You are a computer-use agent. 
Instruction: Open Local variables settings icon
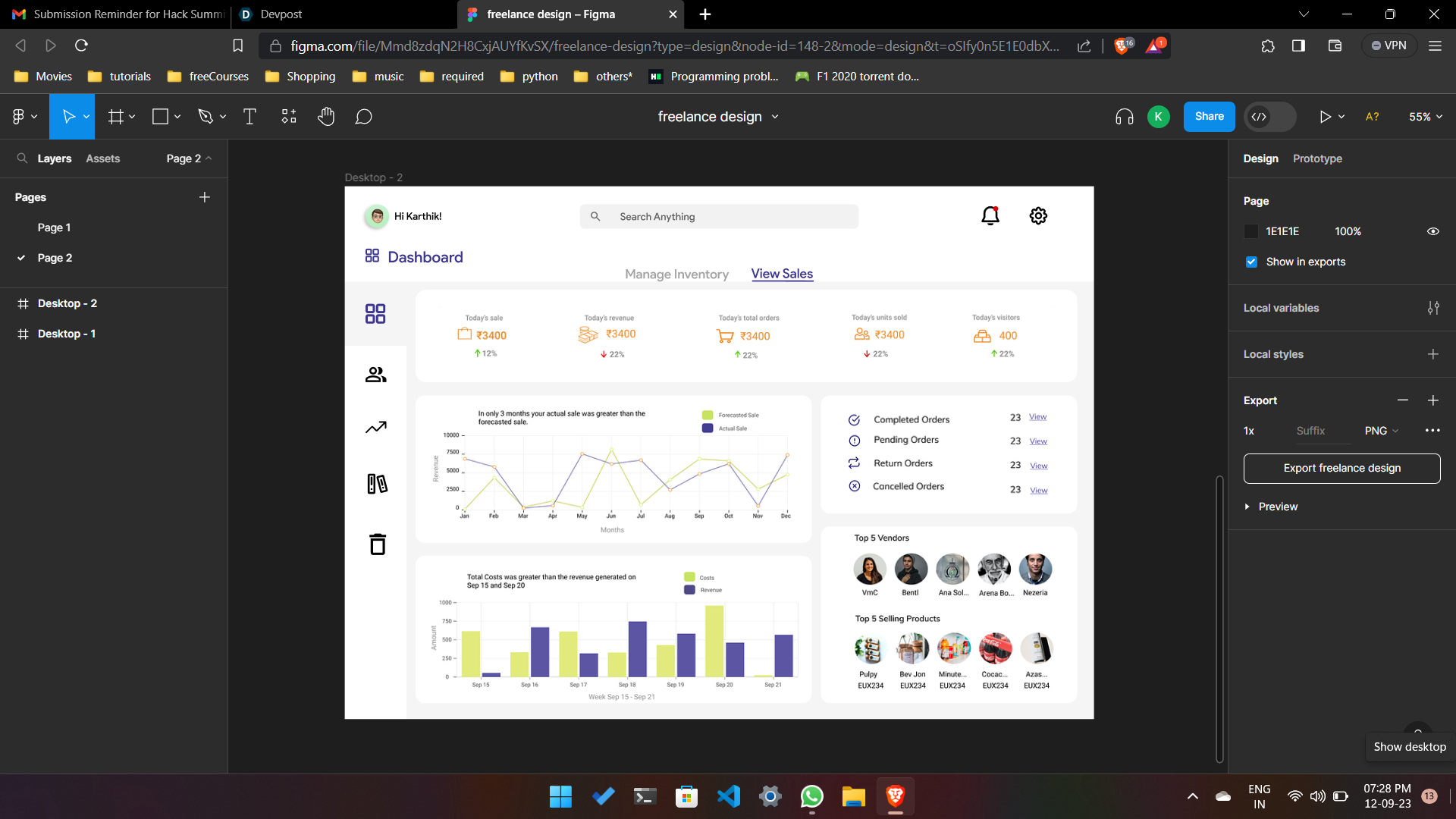[x=1432, y=308]
